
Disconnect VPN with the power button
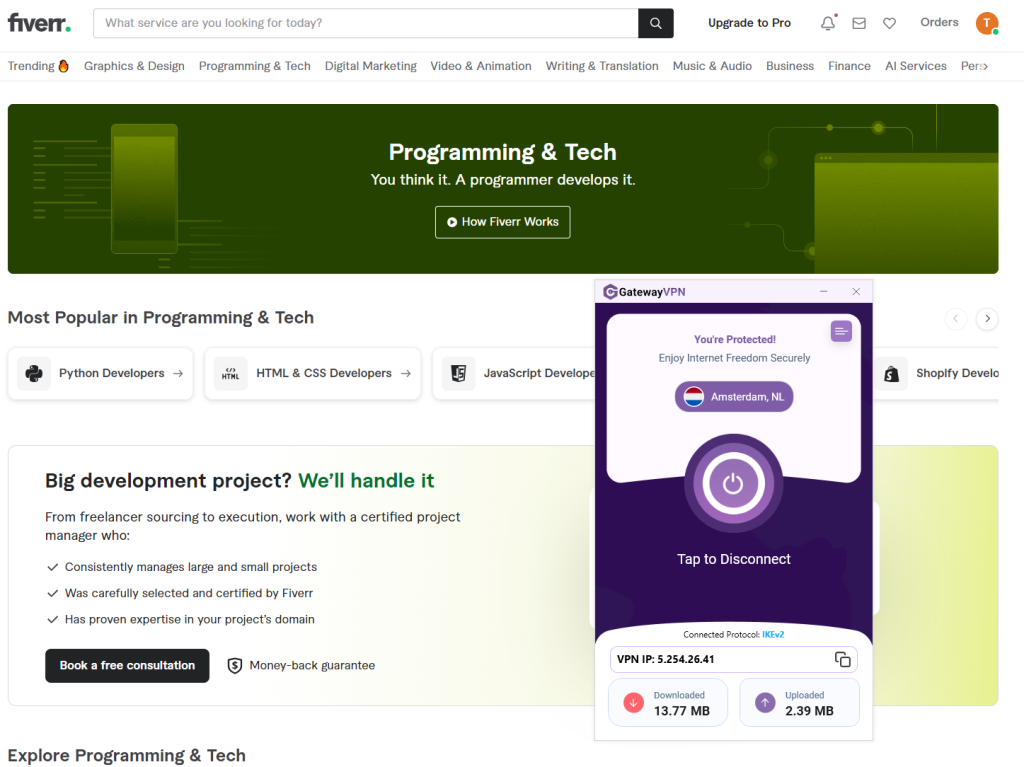733,483
